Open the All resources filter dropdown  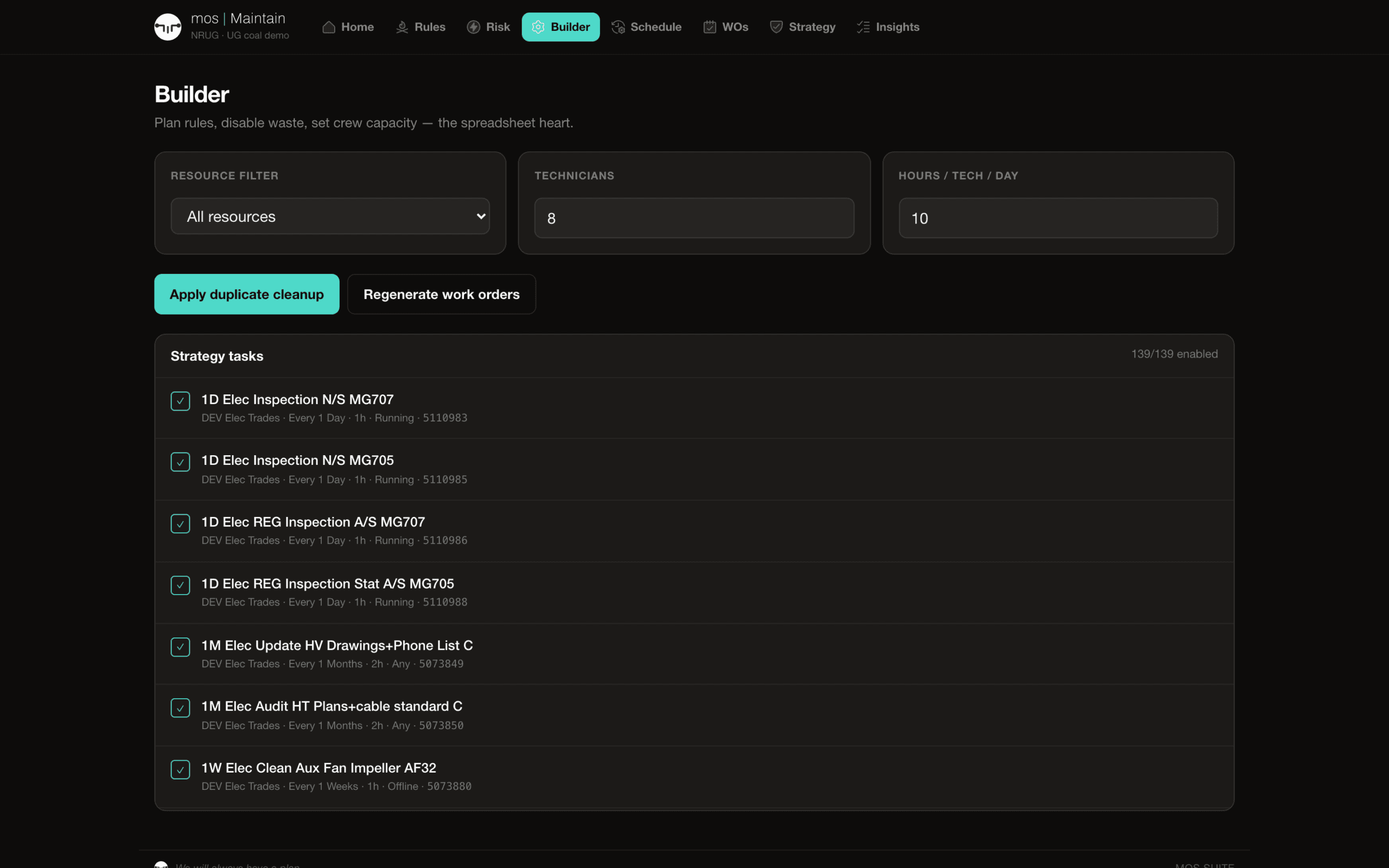pos(330,216)
